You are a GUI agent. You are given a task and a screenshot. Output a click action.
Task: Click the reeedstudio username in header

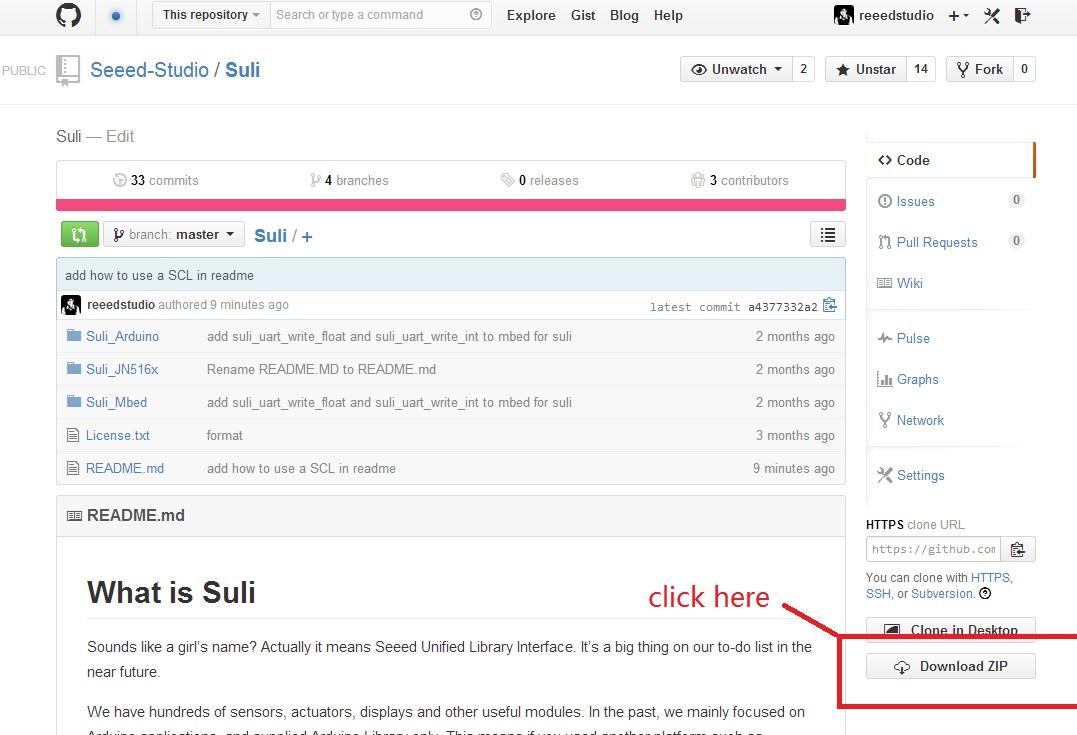(x=896, y=15)
